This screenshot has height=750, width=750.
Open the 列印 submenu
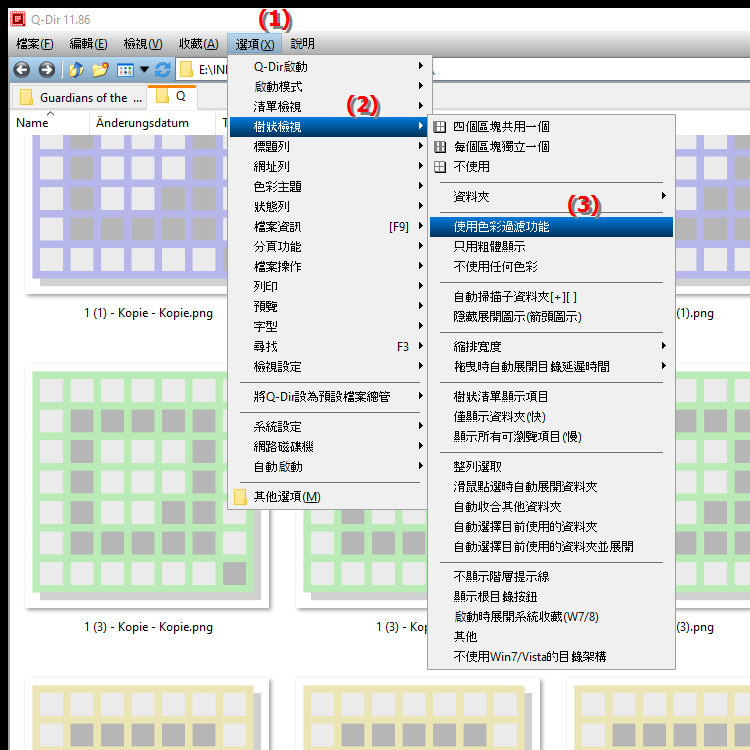point(330,287)
